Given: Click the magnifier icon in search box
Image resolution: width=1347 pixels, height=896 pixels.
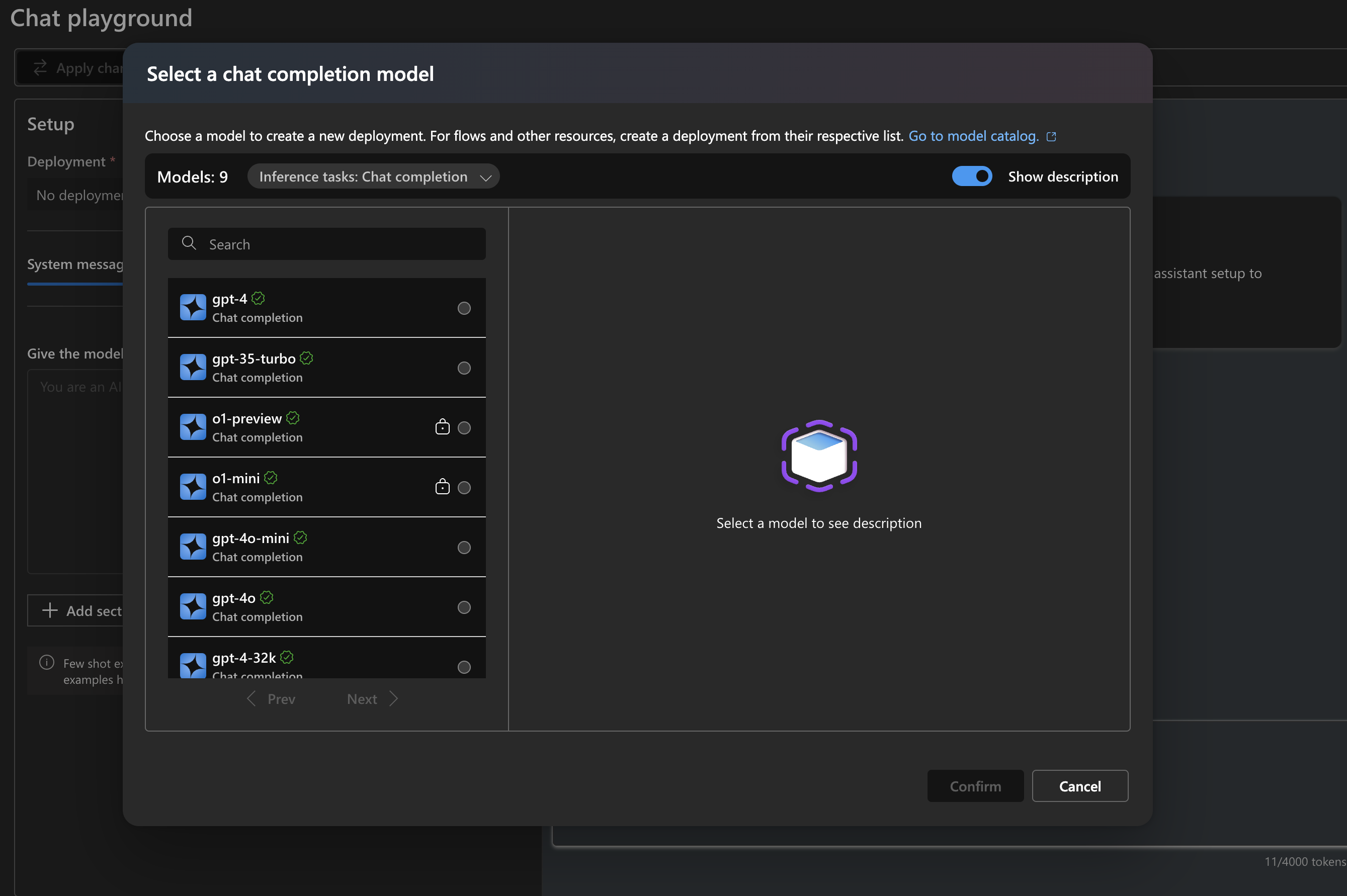Looking at the screenshot, I should [x=189, y=243].
